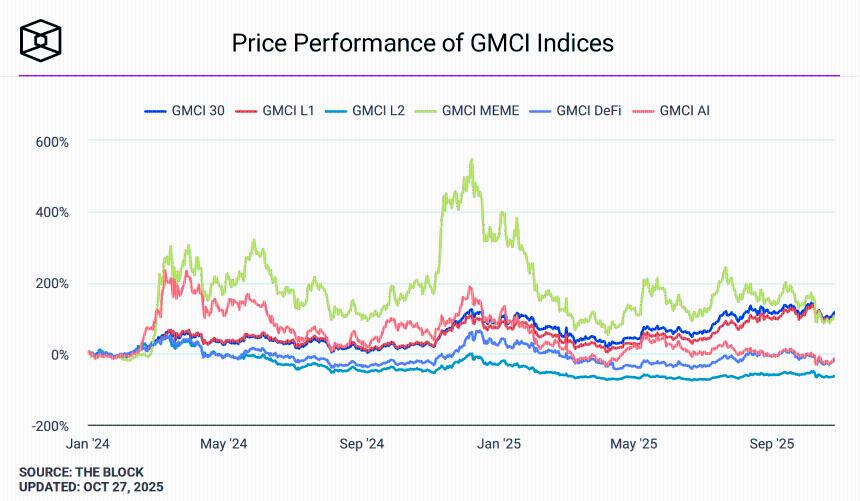
Task: Click the 200% y-axis tick label
Action: pos(52,284)
